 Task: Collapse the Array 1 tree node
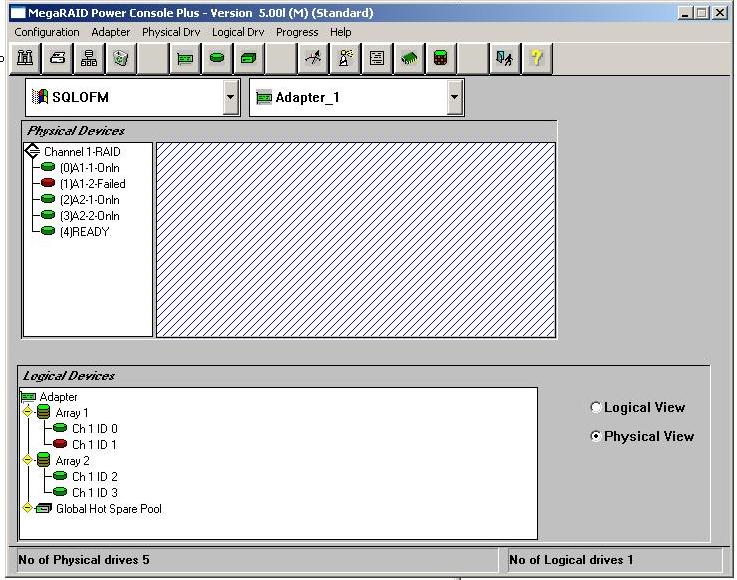(x=28, y=412)
